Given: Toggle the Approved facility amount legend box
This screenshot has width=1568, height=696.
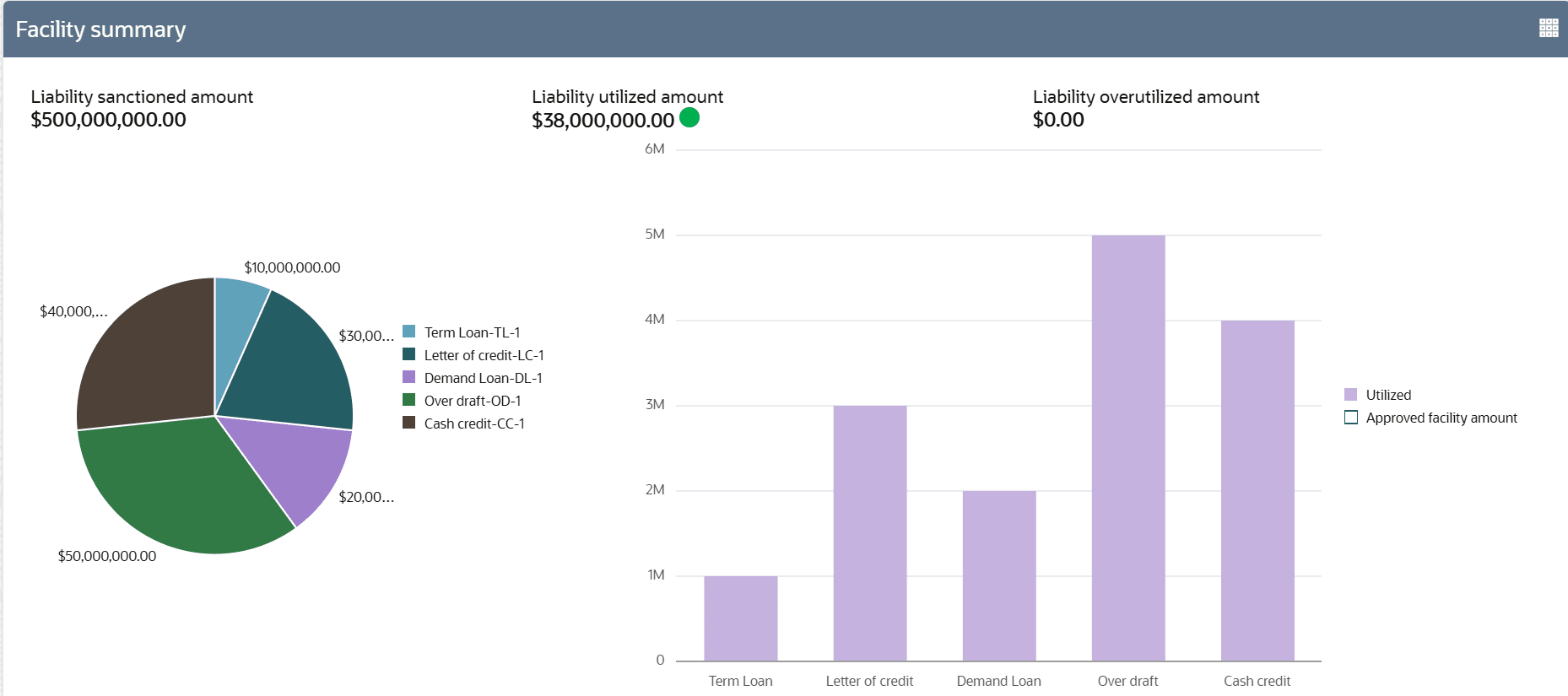Looking at the screenshot, I should click(x=1350, y=418).
